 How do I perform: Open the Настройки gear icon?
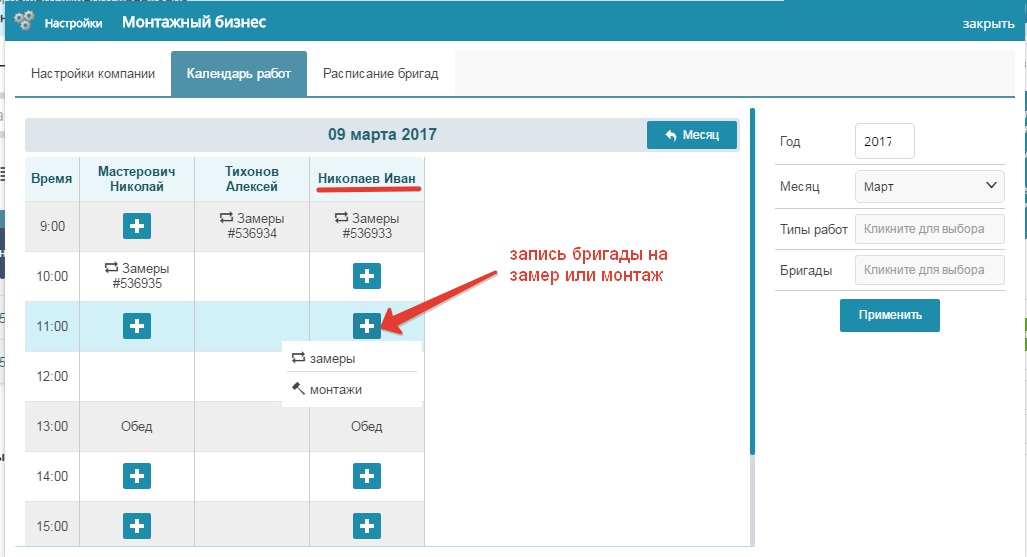[25, 21]
